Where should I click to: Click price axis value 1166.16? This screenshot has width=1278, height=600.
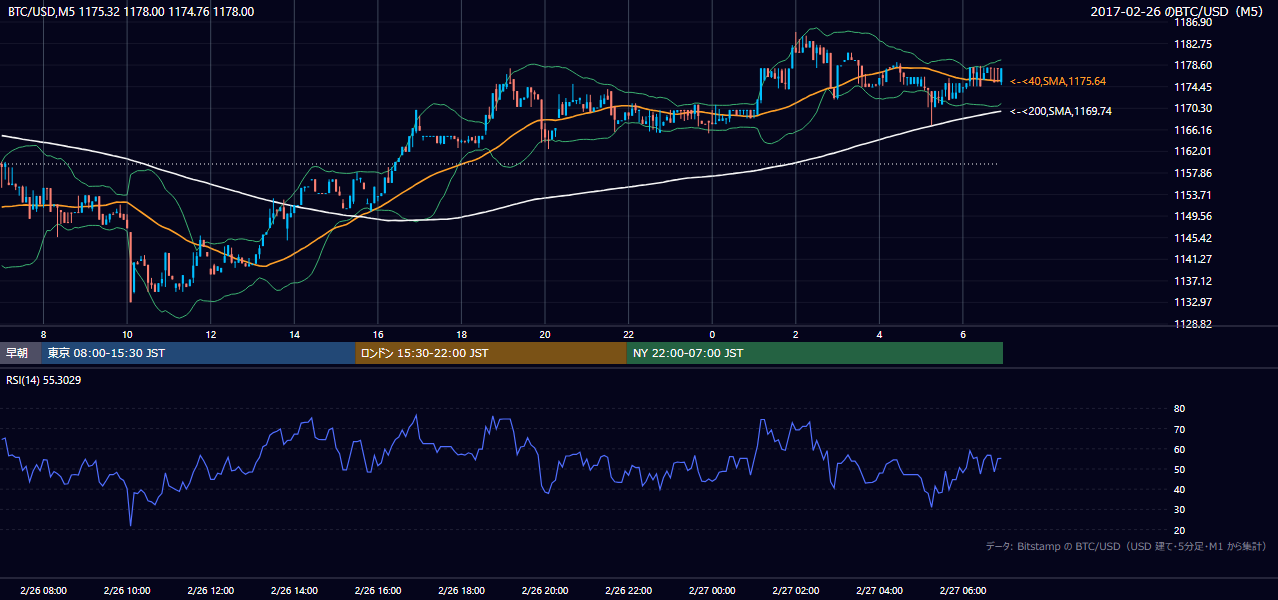(x=1194, y=130)
